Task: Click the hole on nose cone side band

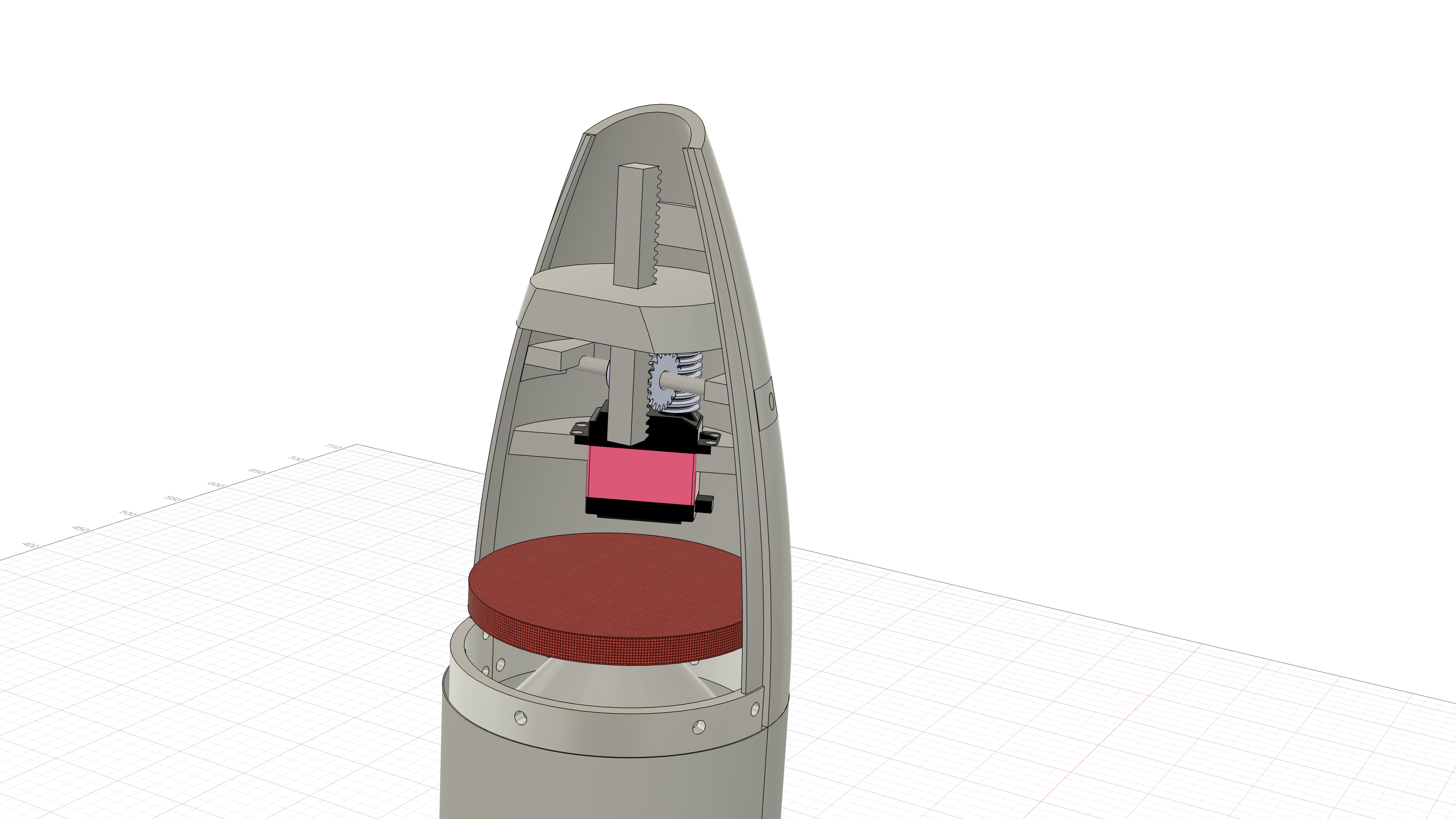Action: [772, 402]
